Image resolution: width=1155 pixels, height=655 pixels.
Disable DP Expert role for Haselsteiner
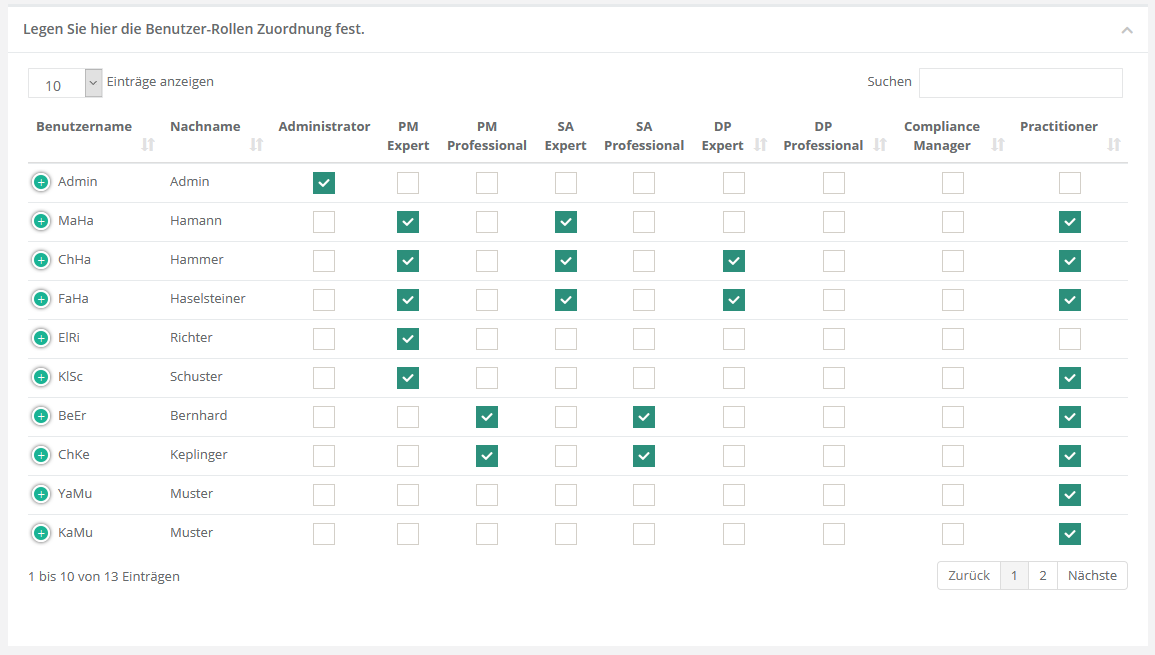point(734,300)
